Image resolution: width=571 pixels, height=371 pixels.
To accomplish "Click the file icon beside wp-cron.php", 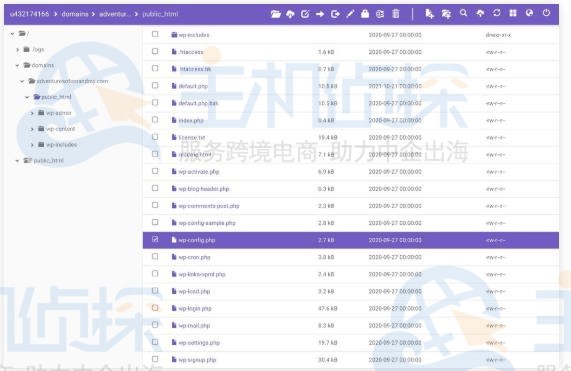I will pyautogui.click(x=174, y=257).
